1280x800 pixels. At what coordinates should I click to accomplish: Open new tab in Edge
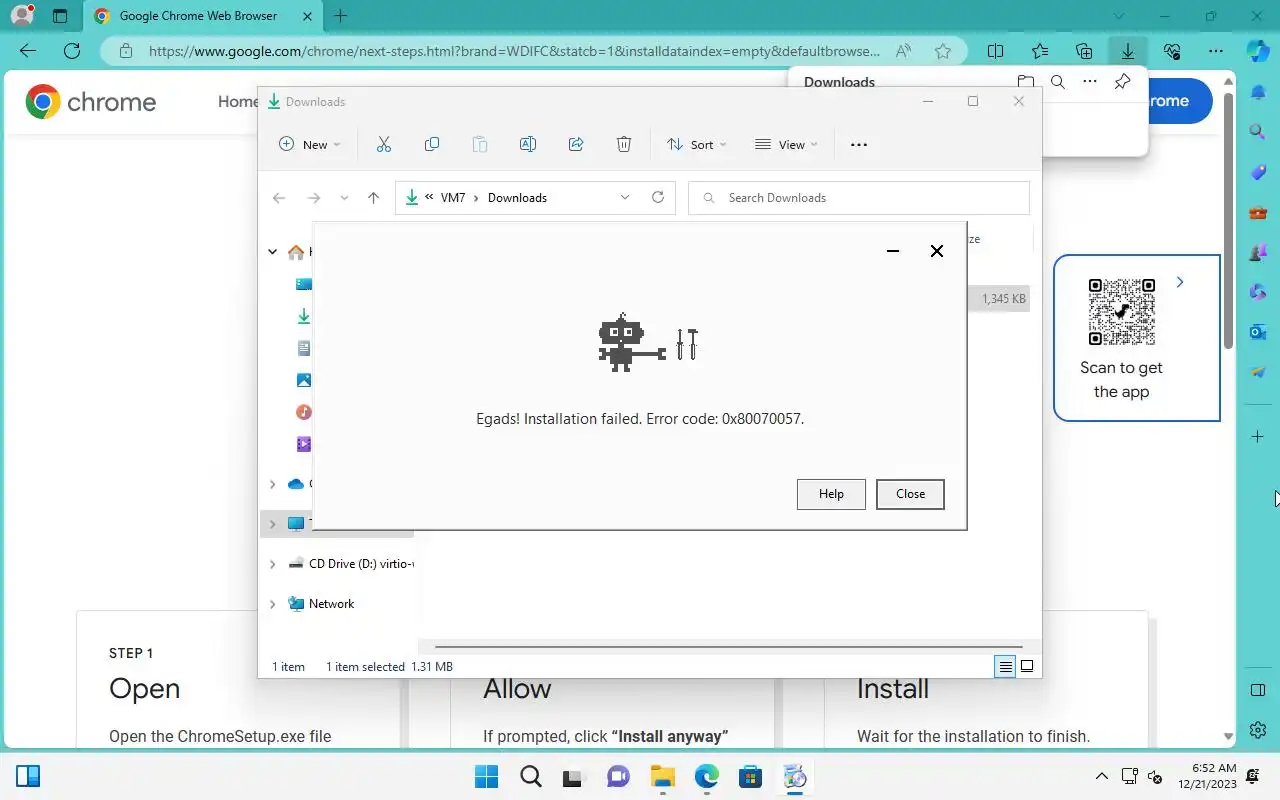tap(341, 16)
